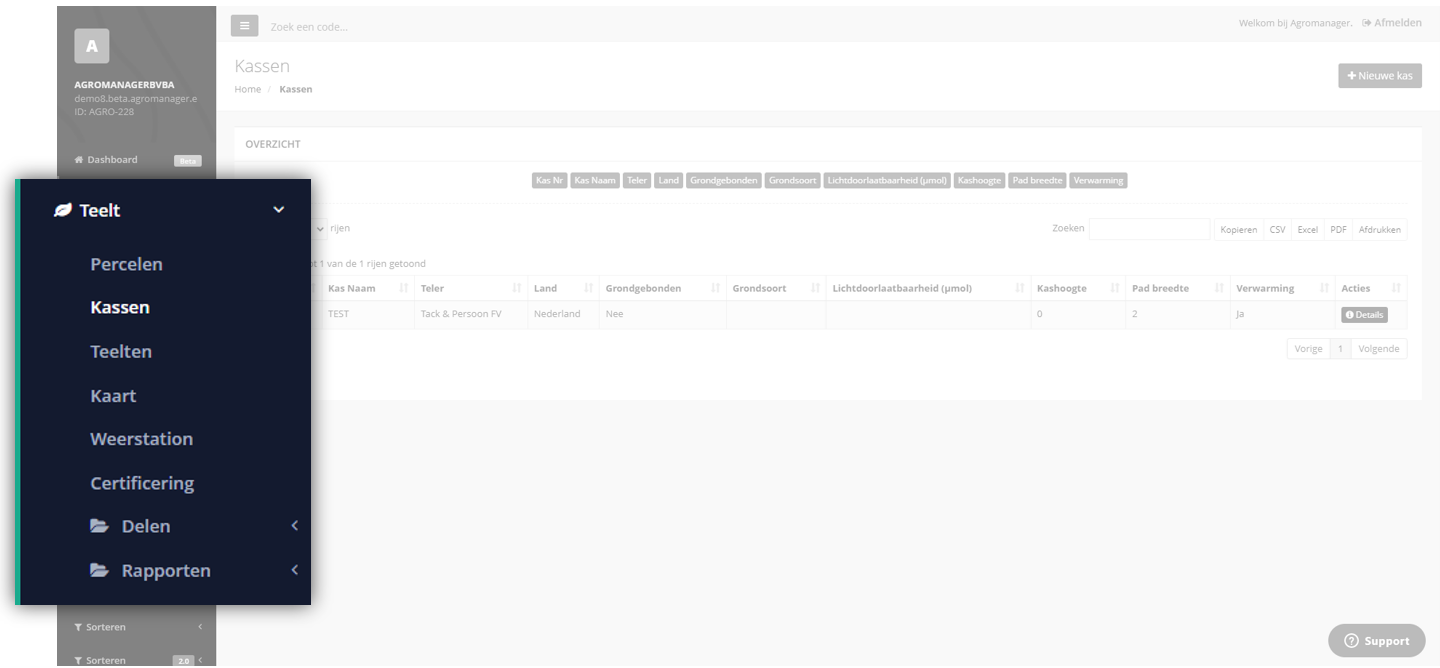Click the folder icon beside Rapporten
The width and height of the screenshot is (1440, 668).
point(100,570)
